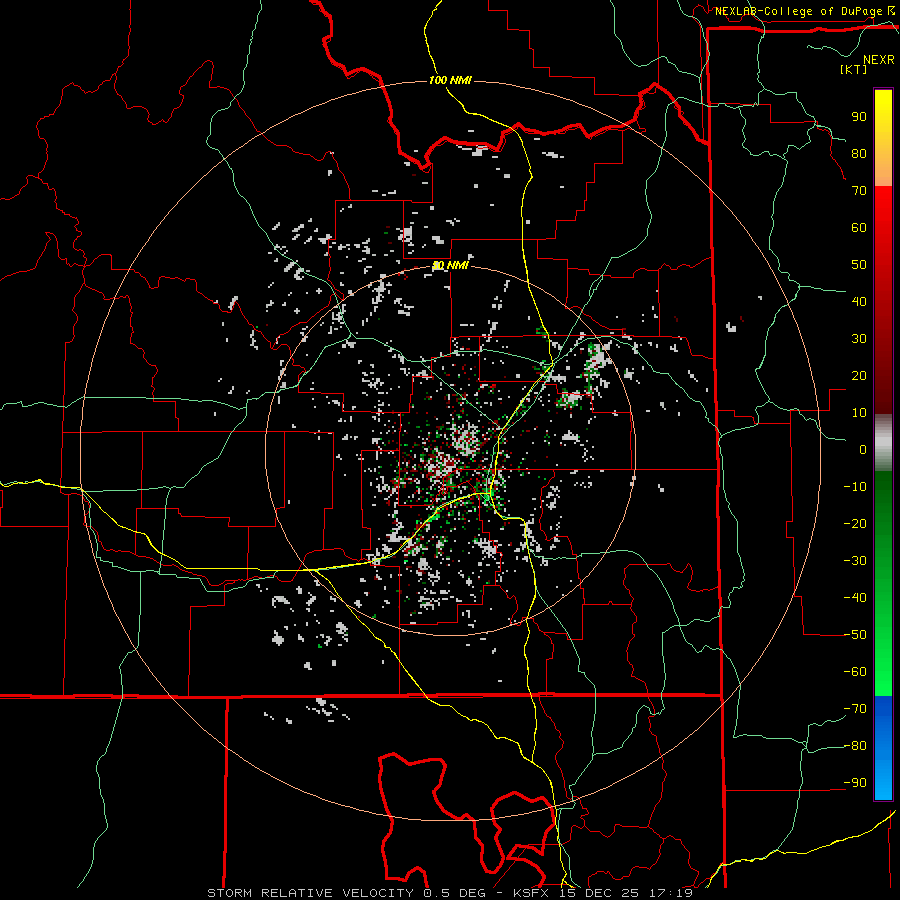Click the blue bottom segment of color bar
The width and height of the screenshot is (900, 900).
click(x=883, y=748)
